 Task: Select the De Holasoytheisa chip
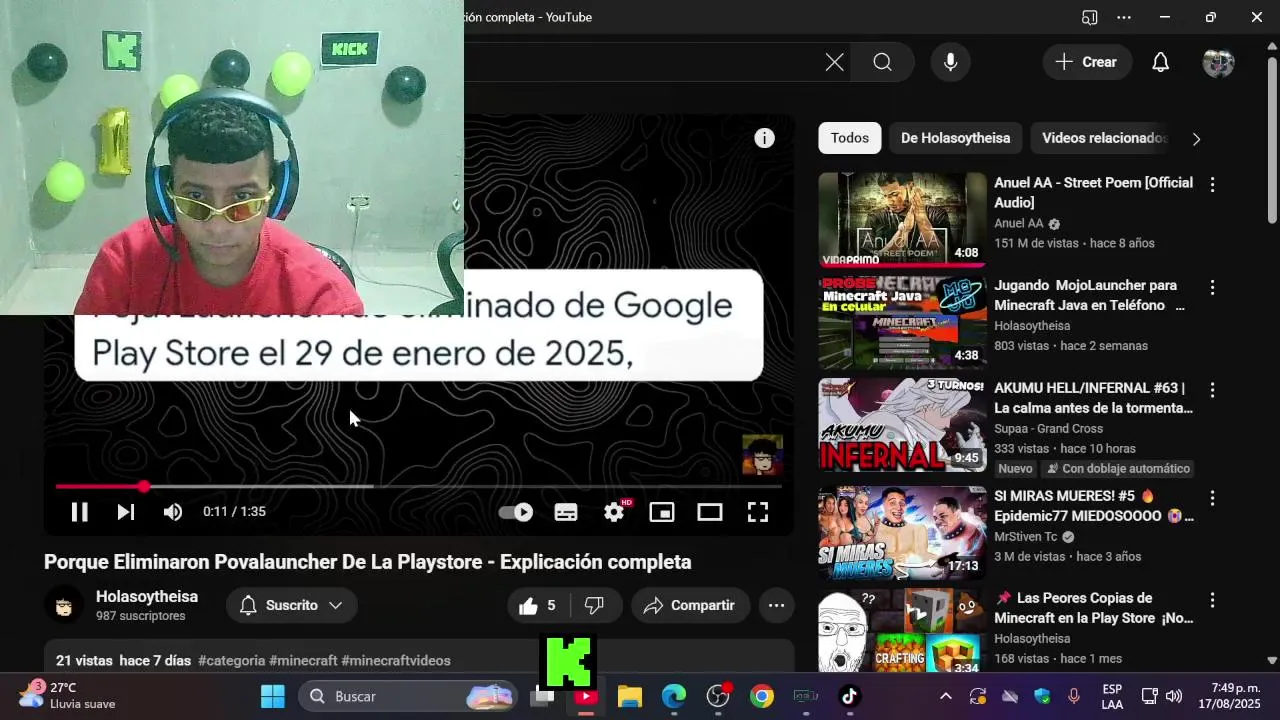point(955,138)
